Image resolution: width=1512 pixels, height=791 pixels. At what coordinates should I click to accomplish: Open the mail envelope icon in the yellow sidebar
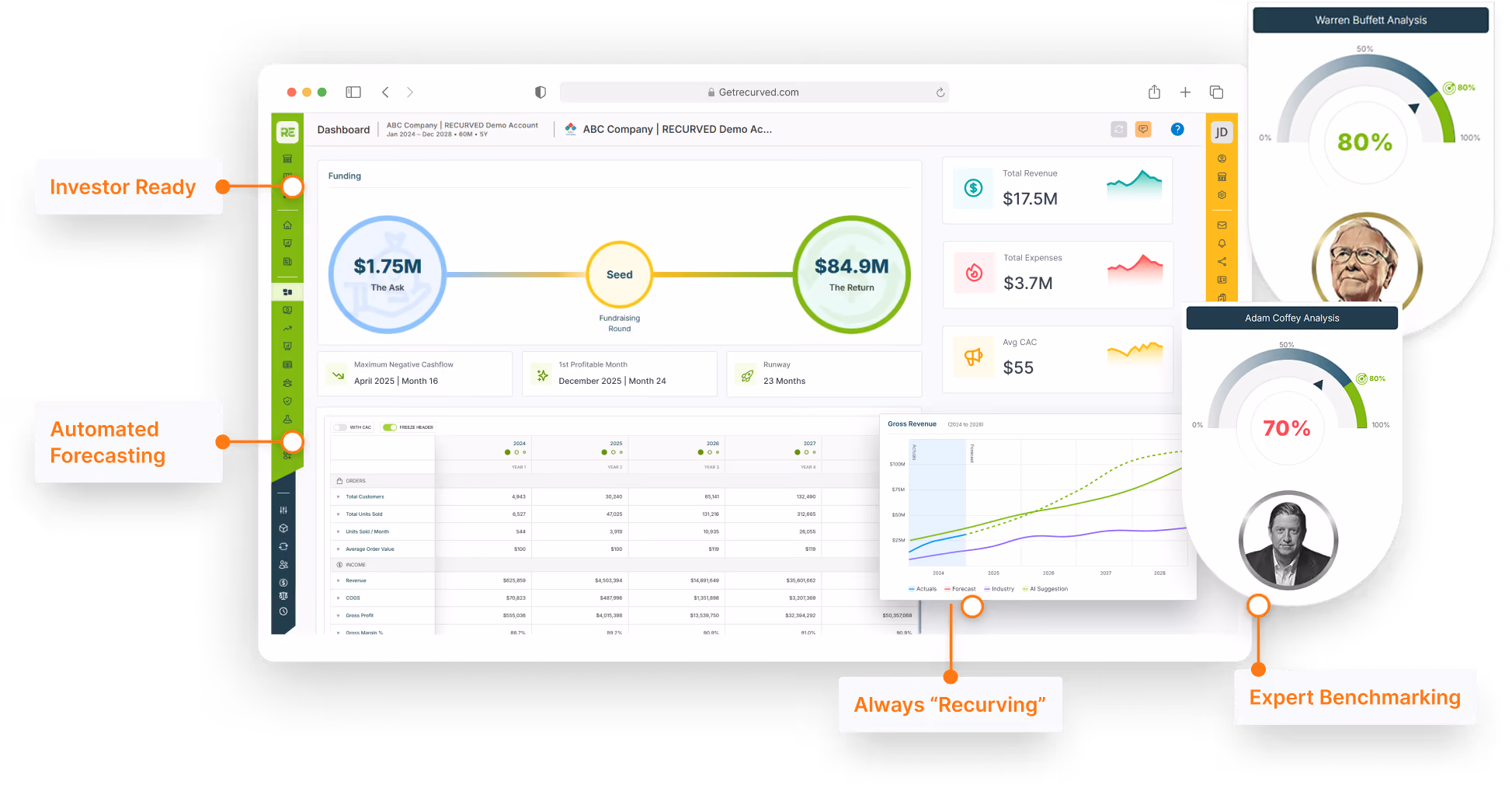(x=1222, y=225)
